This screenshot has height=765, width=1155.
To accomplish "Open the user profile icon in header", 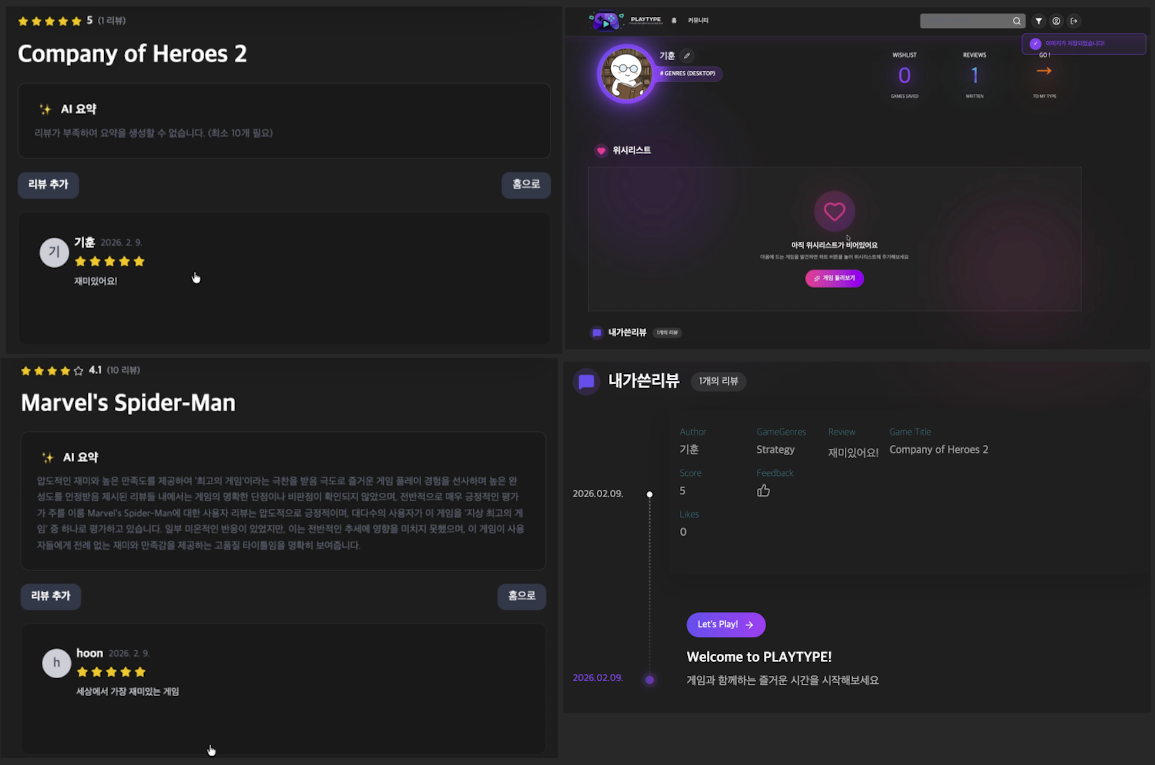I will 1056,21.
